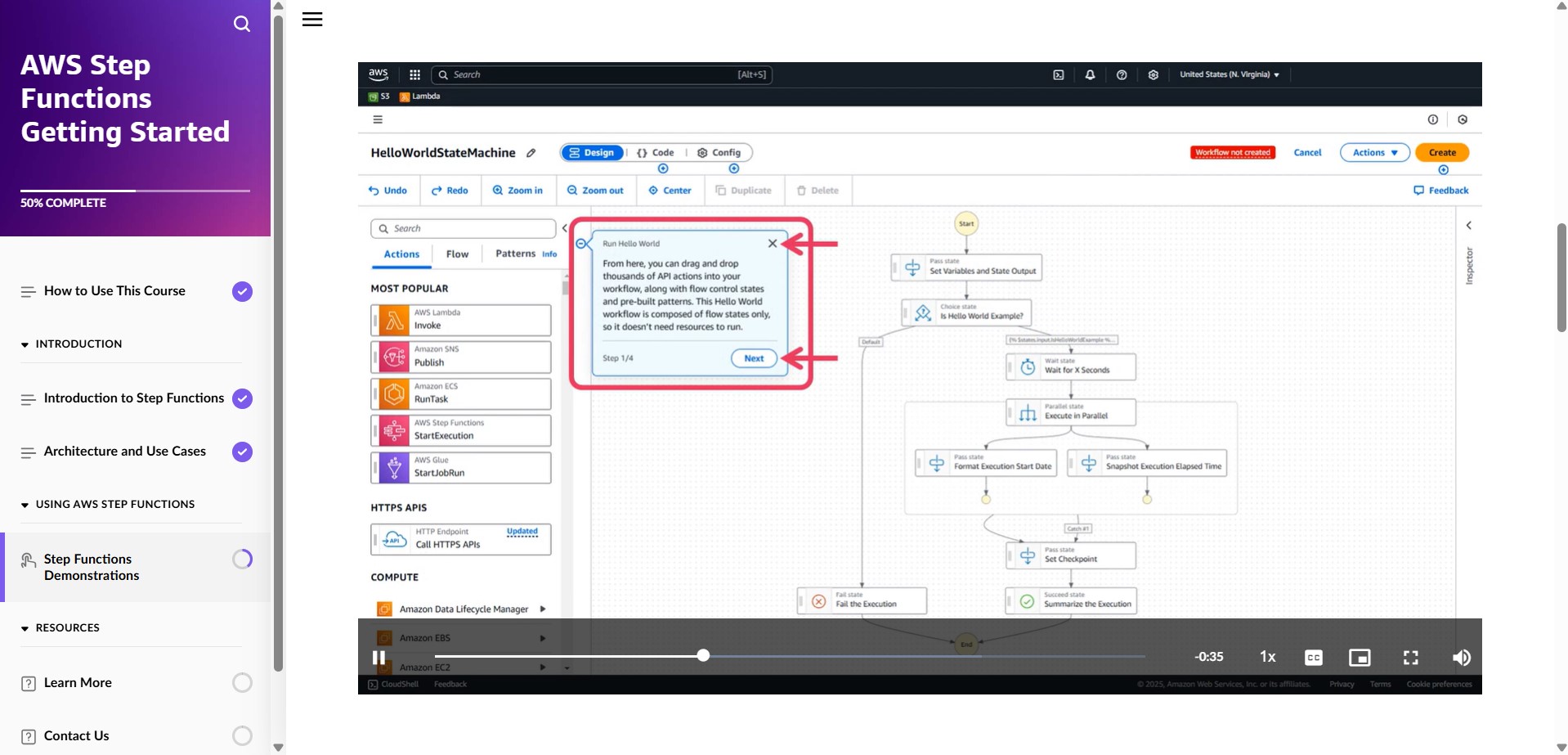The image size is (1568, 755).
Task: Switch to the Design tab
Action: [592, 153]
